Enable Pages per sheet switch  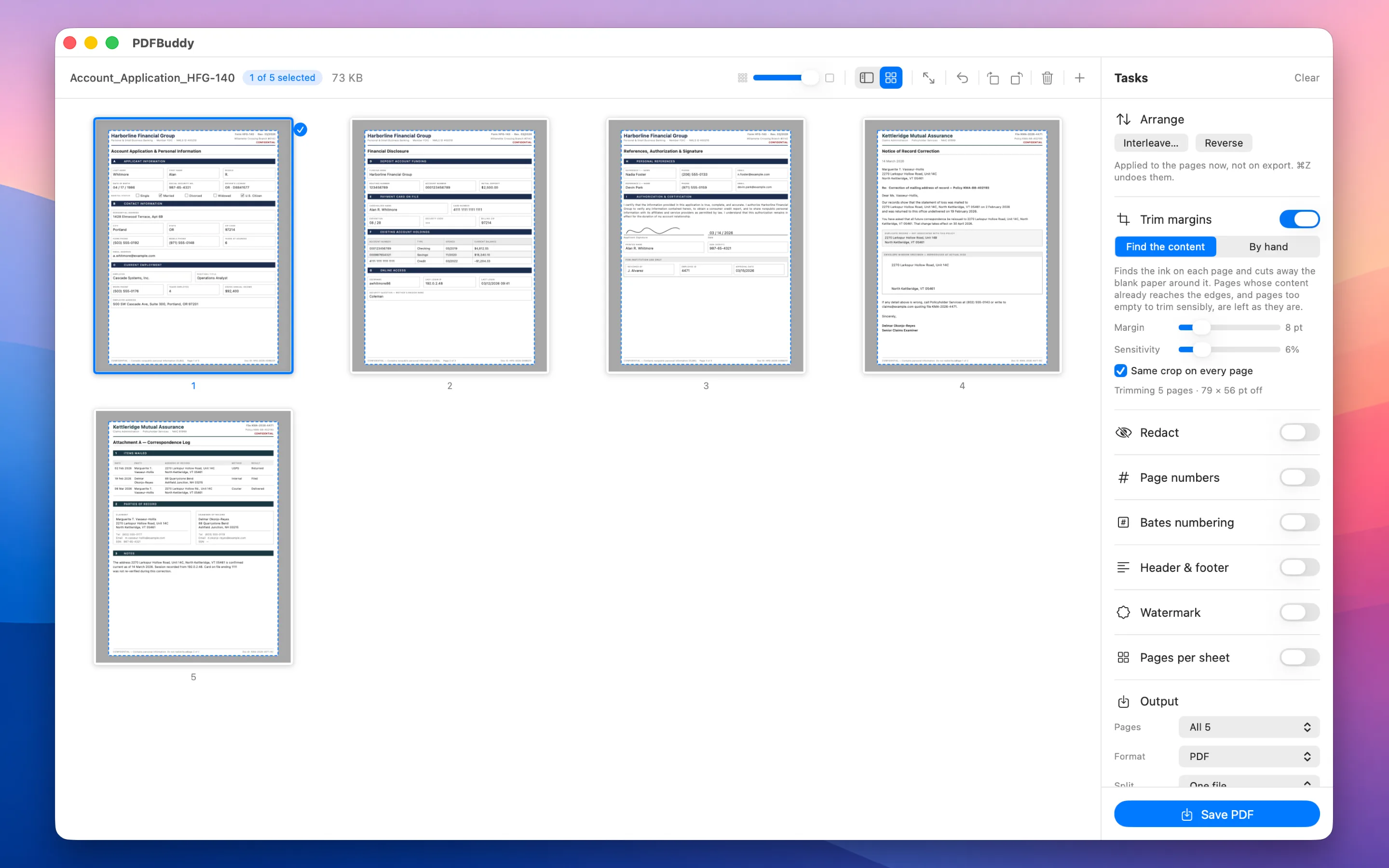1299,657
